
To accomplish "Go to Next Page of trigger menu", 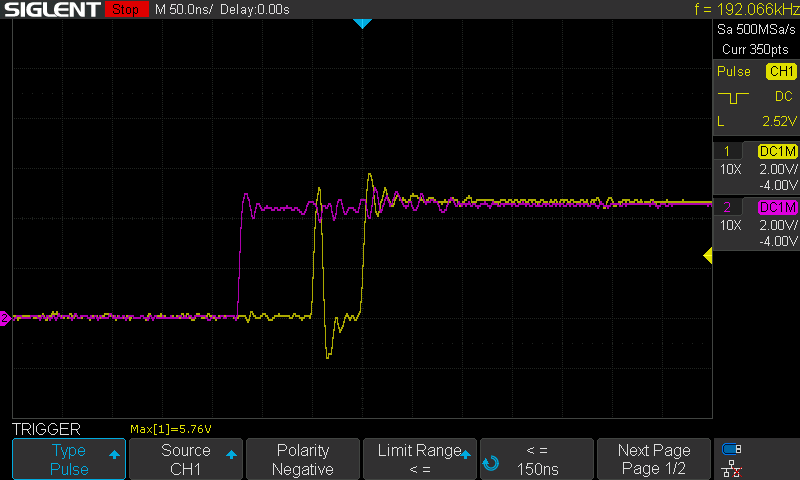I will point(654,459).
